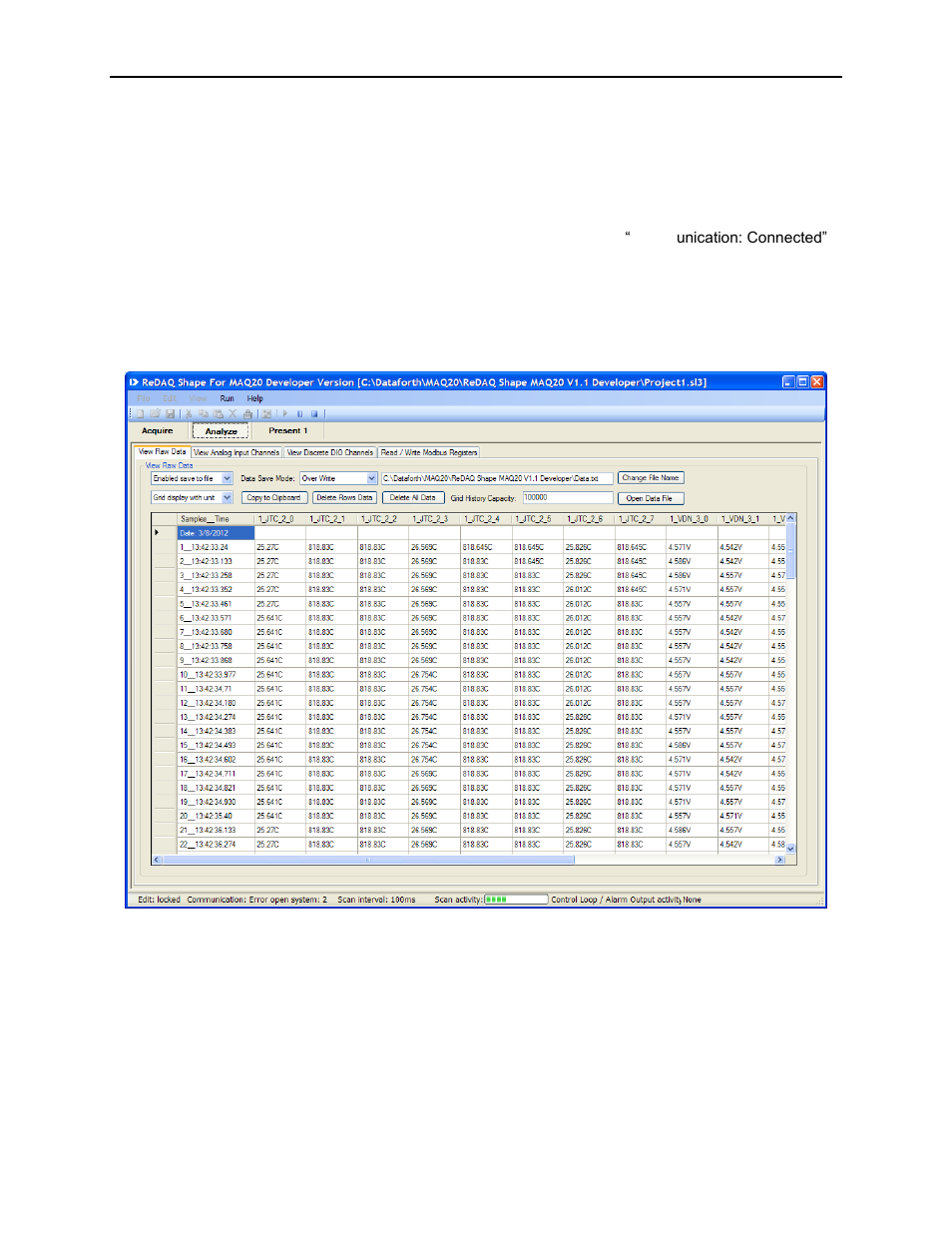Click the grid vertical scrollbar up arrow
This screenshot has height=1233, width=952.
click(791, 518)
